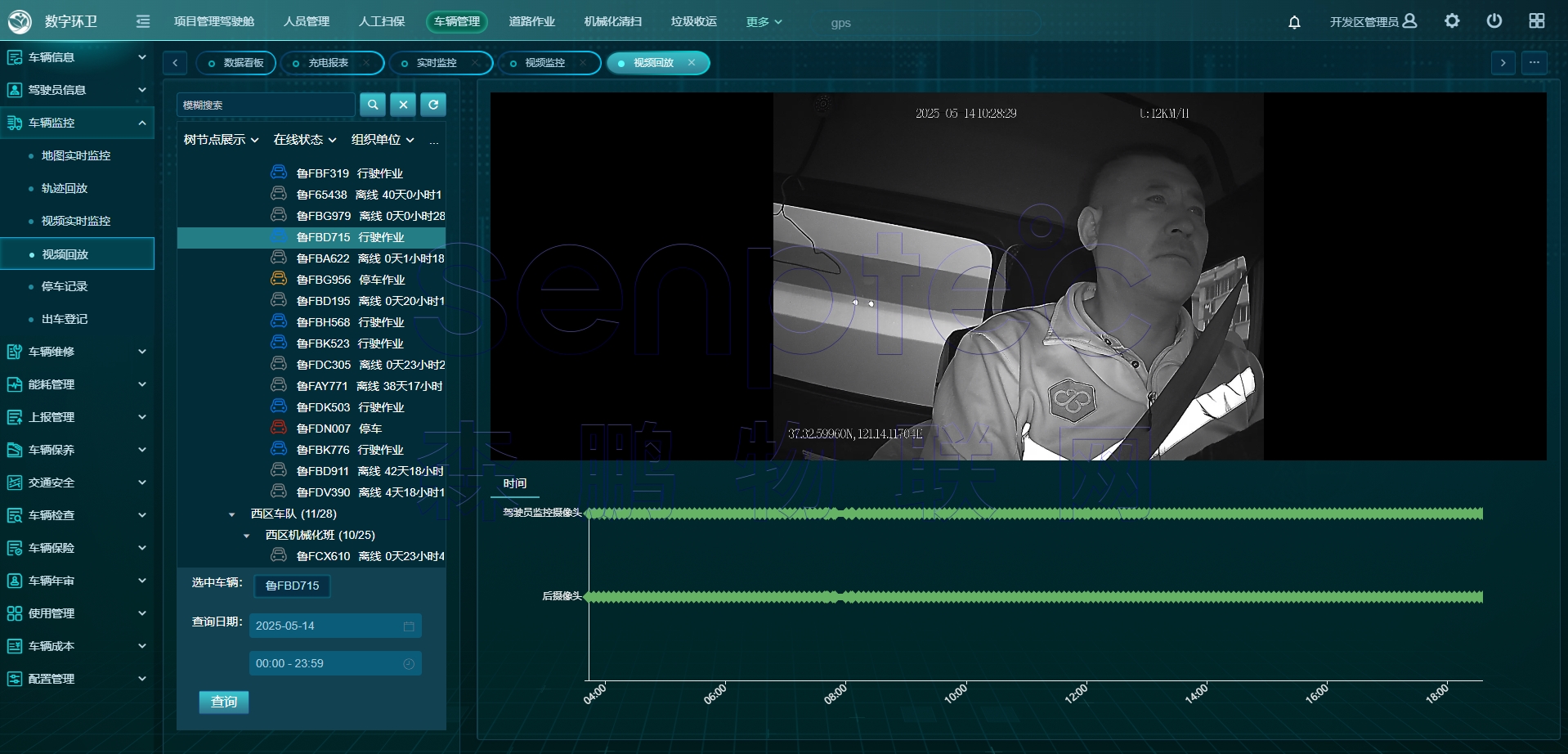Collapse the 西区车队 tree node

232,514
